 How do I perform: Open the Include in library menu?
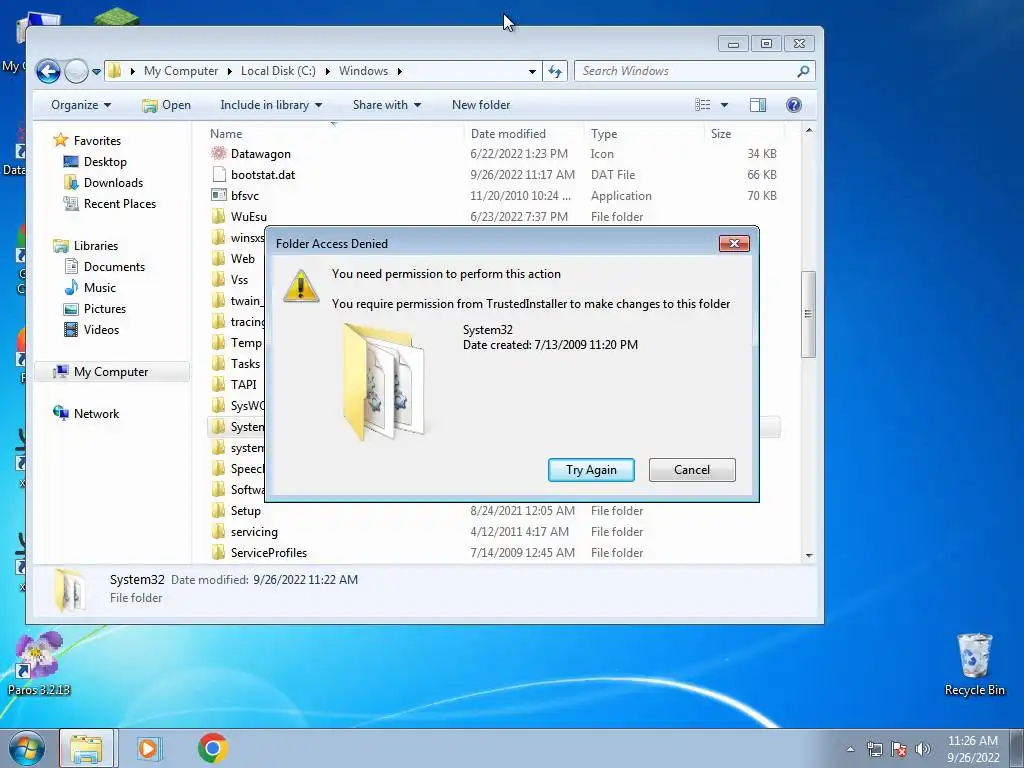(271, 105)
